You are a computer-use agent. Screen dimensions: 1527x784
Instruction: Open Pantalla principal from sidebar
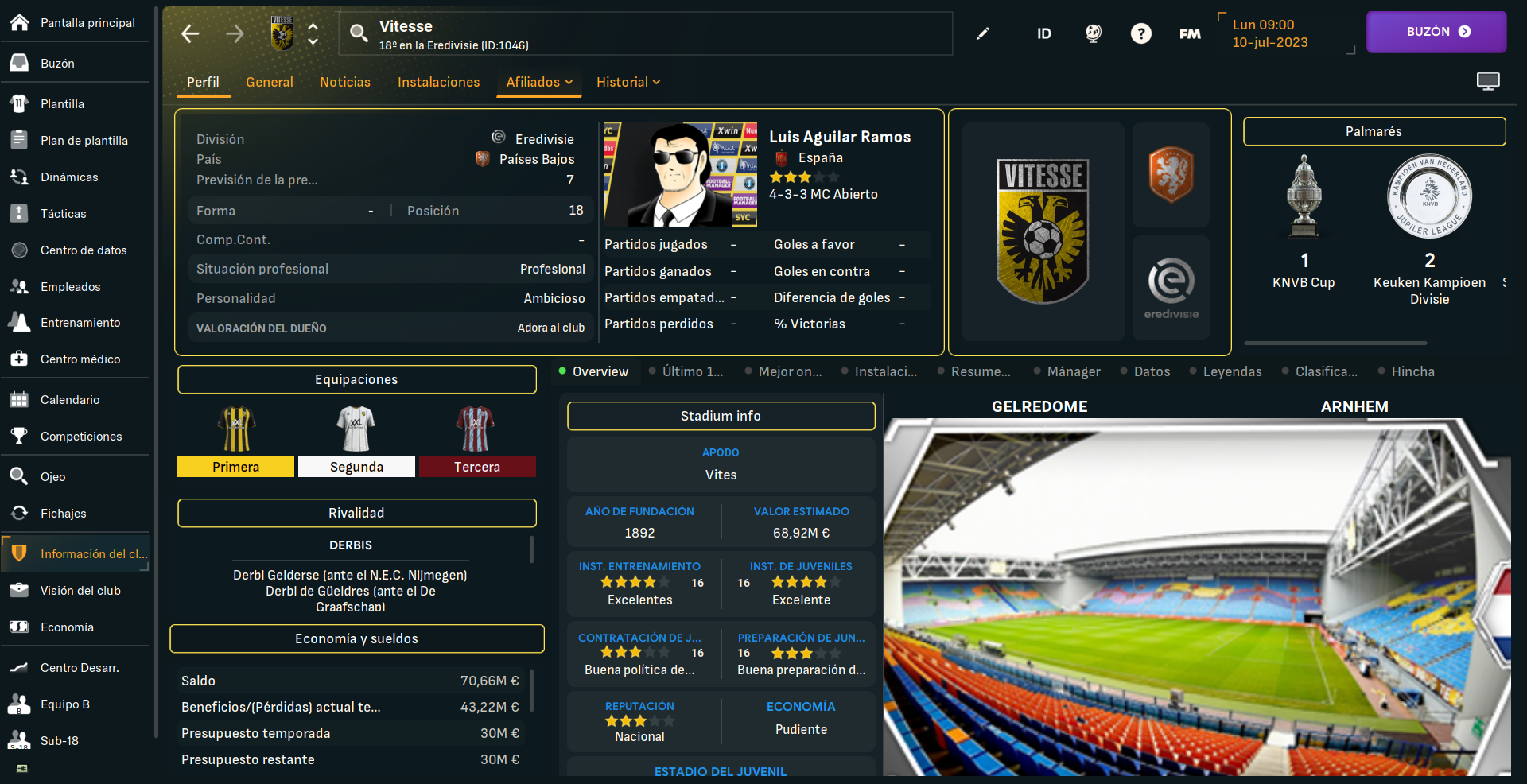click(x=75, y=22)
